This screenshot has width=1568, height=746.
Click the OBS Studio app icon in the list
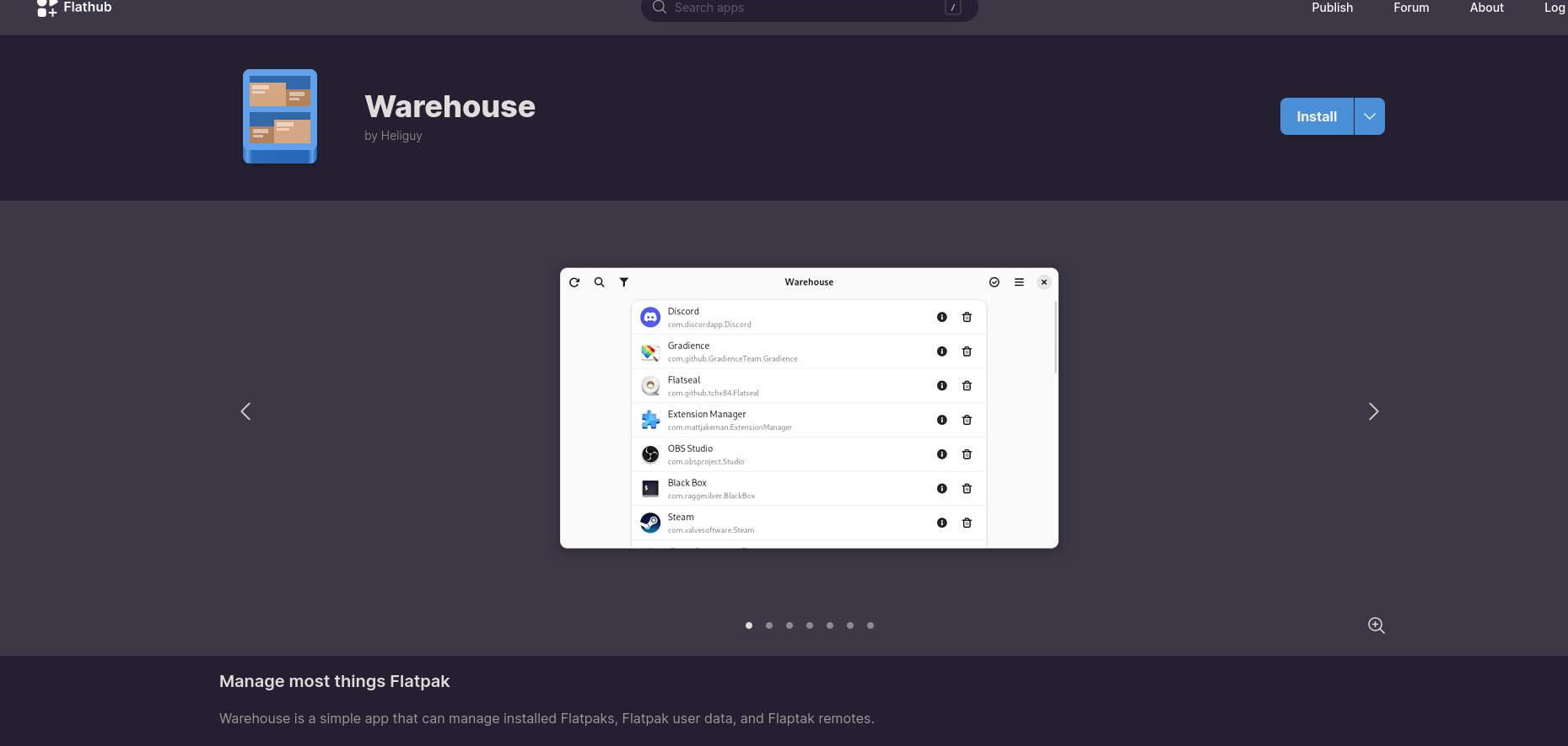click(x=650, y=454)
